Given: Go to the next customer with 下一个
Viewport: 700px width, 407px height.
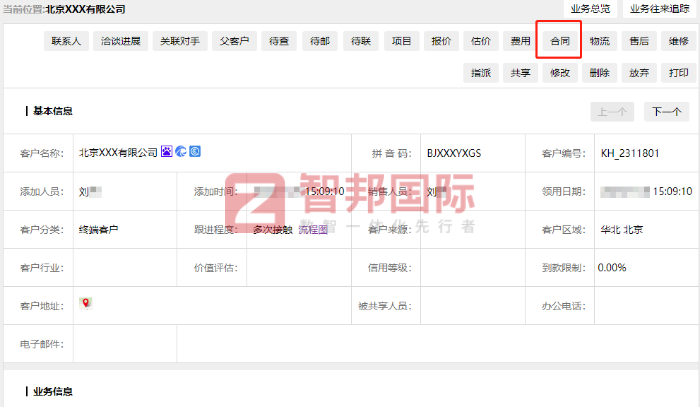Looking at the screenshot, I should [x=667, y=112].
